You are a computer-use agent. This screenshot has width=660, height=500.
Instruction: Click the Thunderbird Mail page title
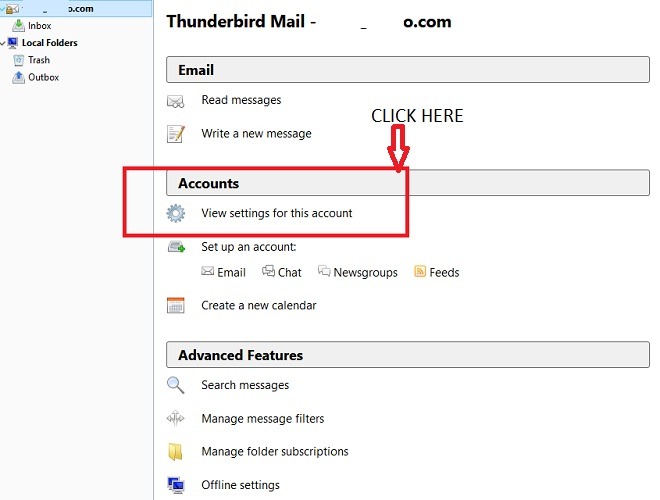coord(309,21)
